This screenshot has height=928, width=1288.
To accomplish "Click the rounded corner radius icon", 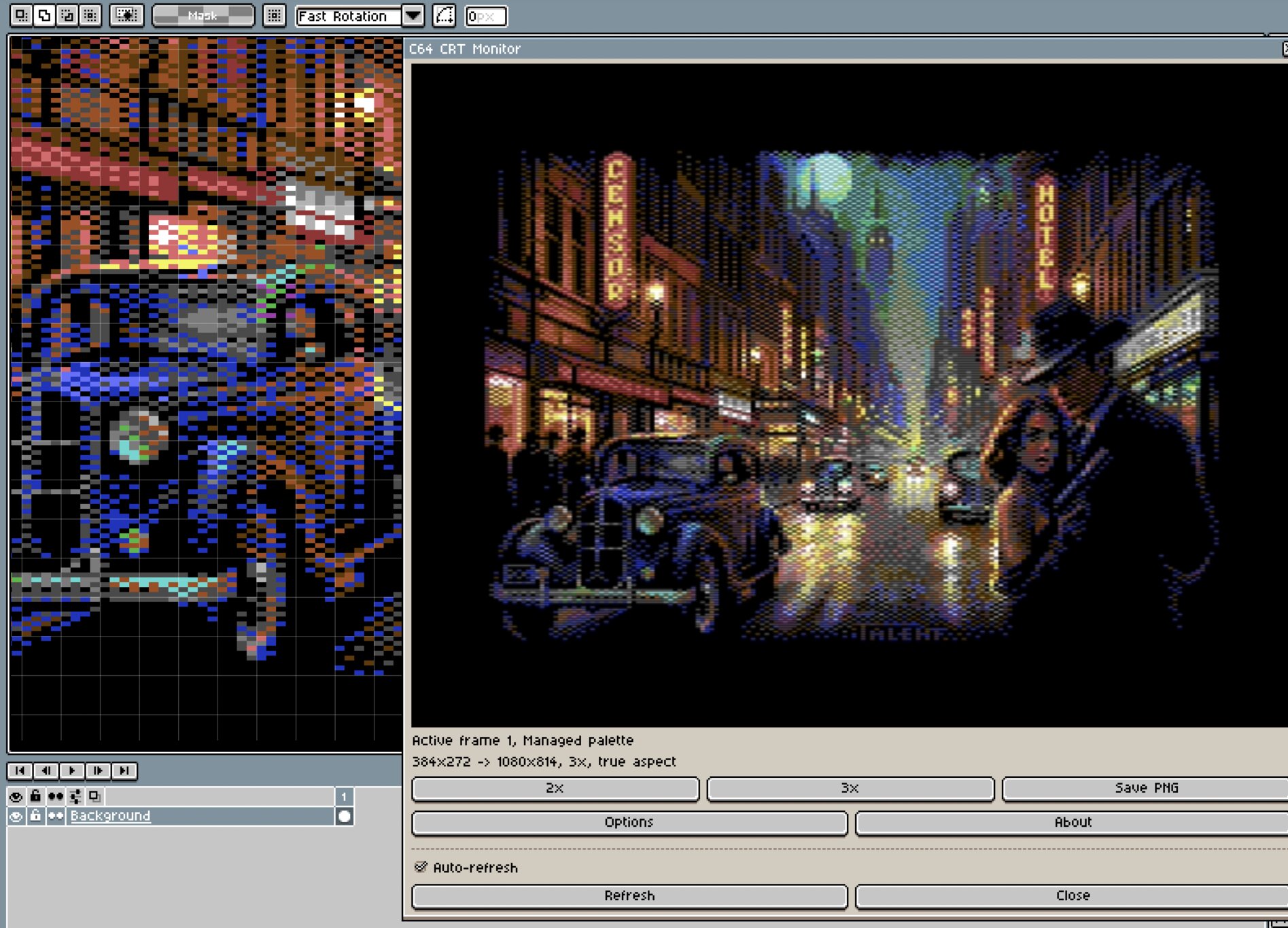I will (445, 16).
